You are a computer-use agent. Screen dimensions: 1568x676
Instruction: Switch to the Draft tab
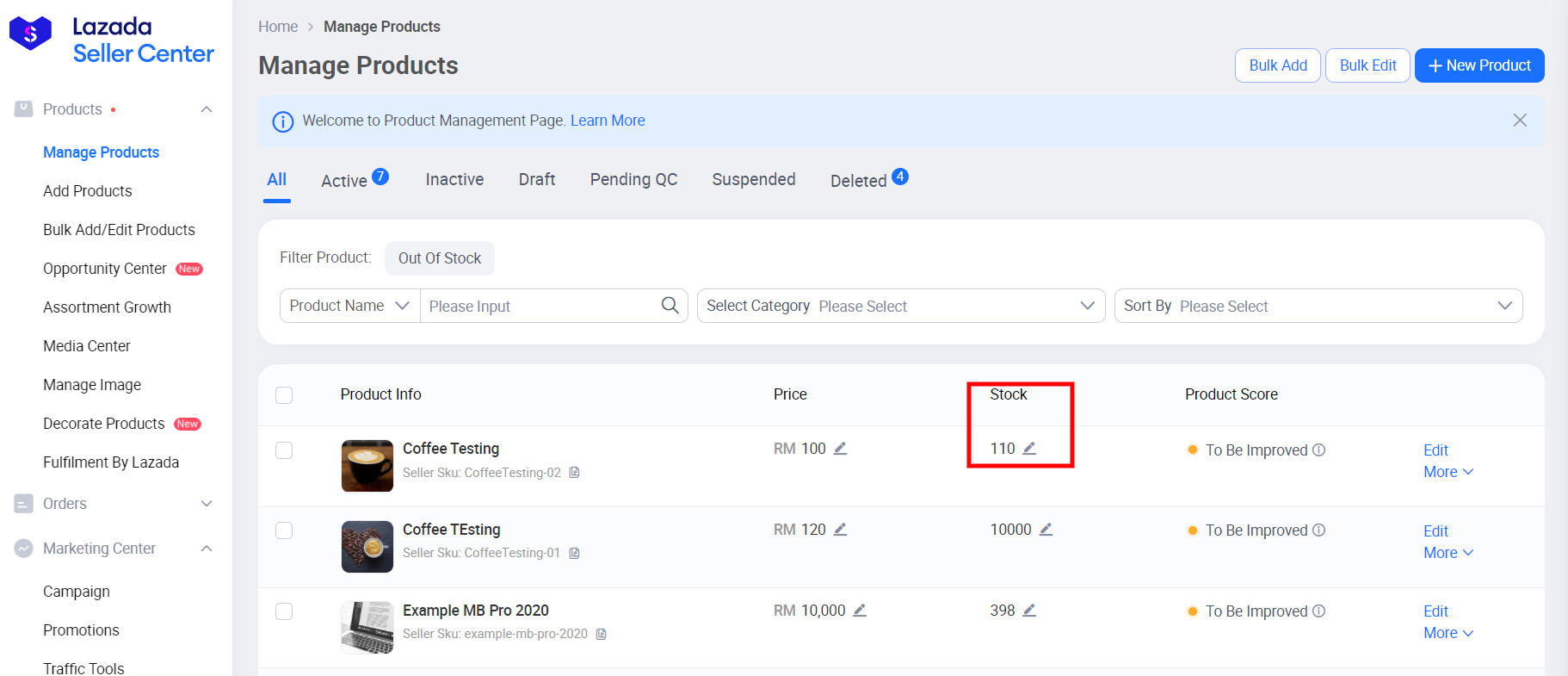[x=537, y=179]
